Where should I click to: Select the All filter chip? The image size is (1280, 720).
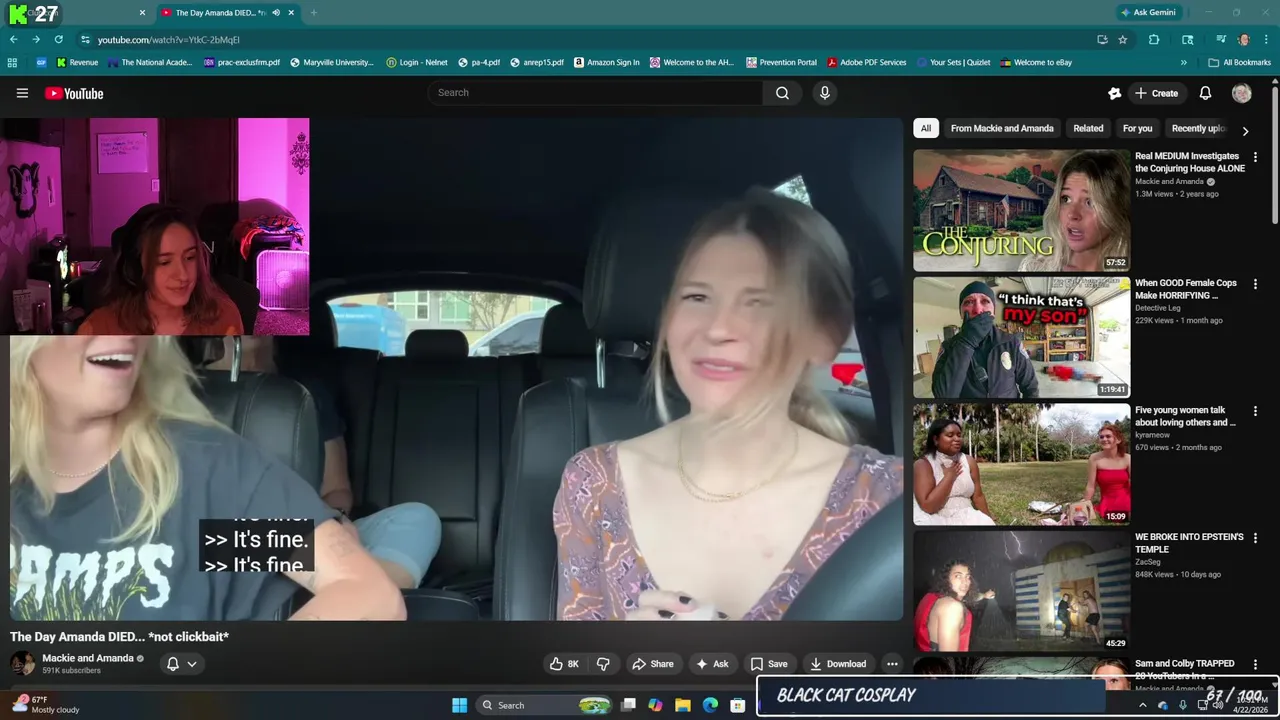pos(926,128)
